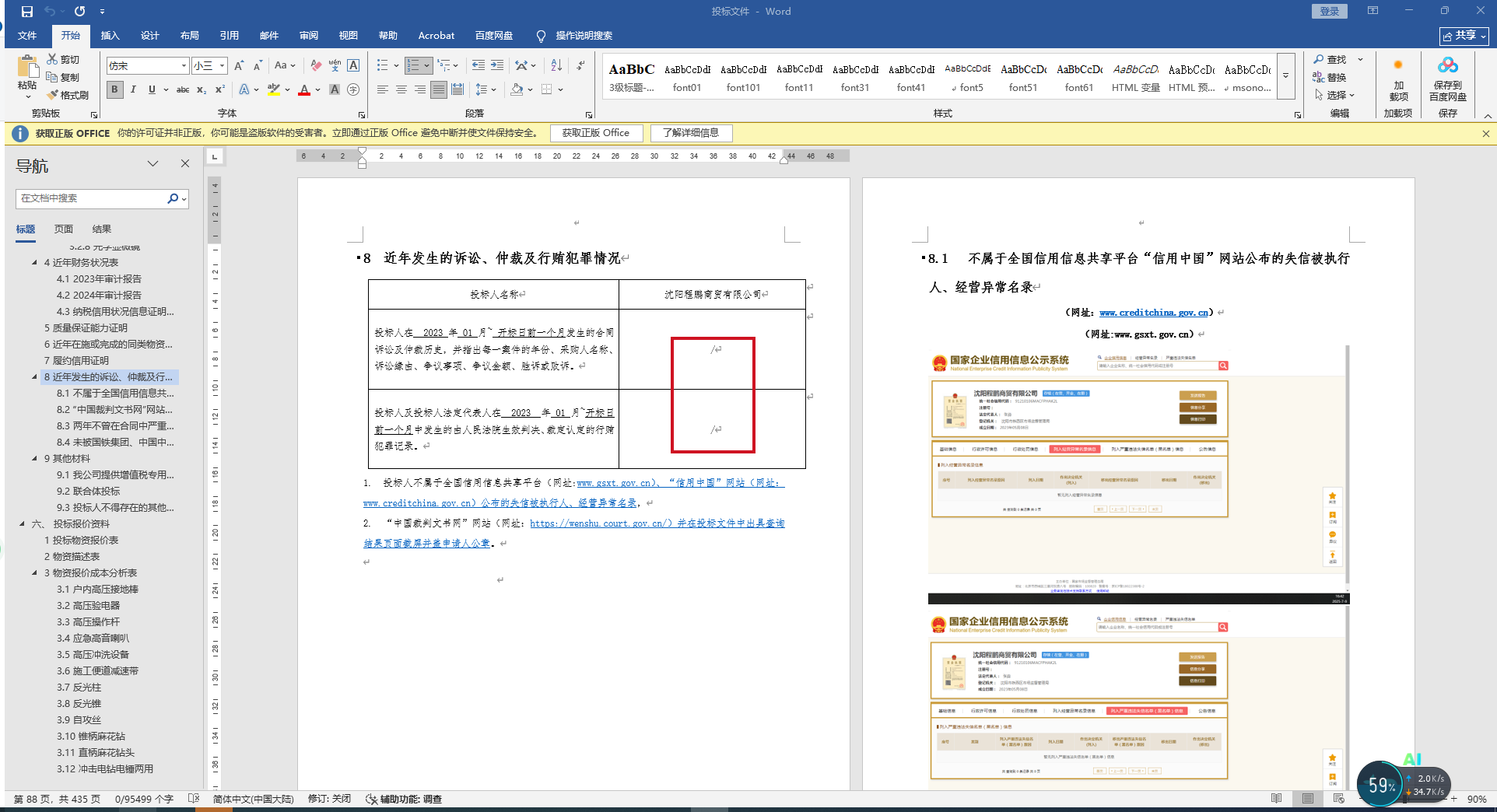Switch to 页面 tab in navigation pane
The width and height of the screenshot is (1497, 812).
coord(64,229)
